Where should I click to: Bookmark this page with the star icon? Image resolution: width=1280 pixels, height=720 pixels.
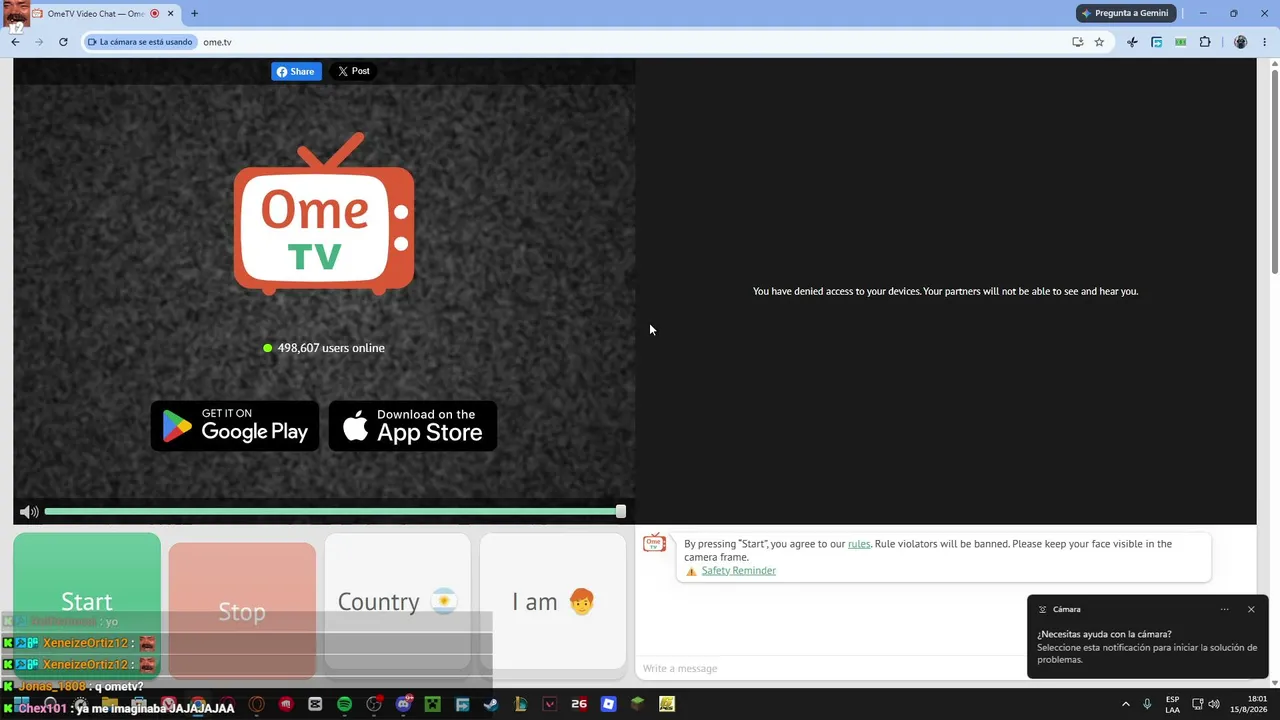1099,42
